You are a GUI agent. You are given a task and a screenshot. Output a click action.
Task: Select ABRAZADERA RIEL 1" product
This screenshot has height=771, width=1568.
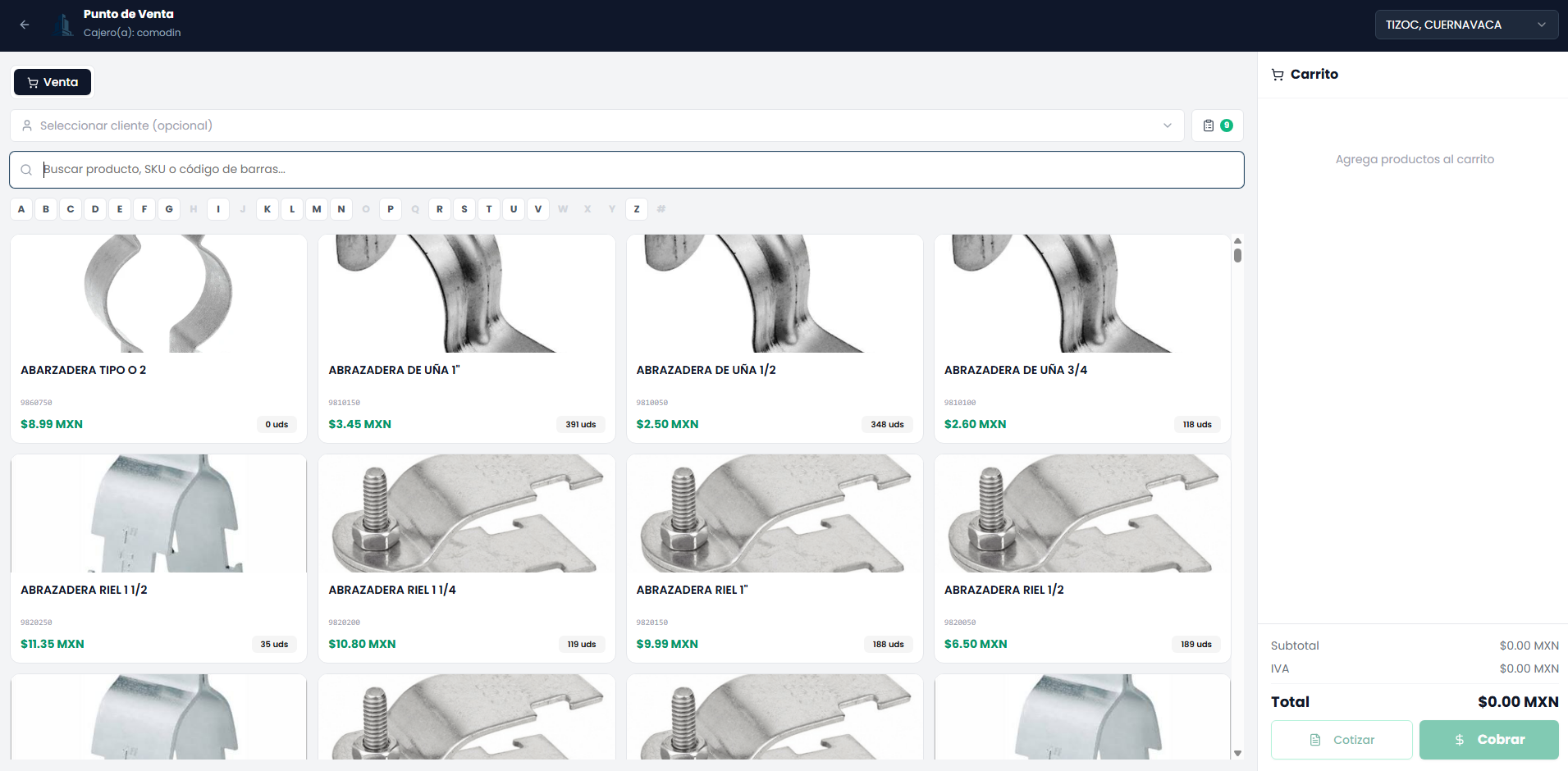tap(775, 559)
